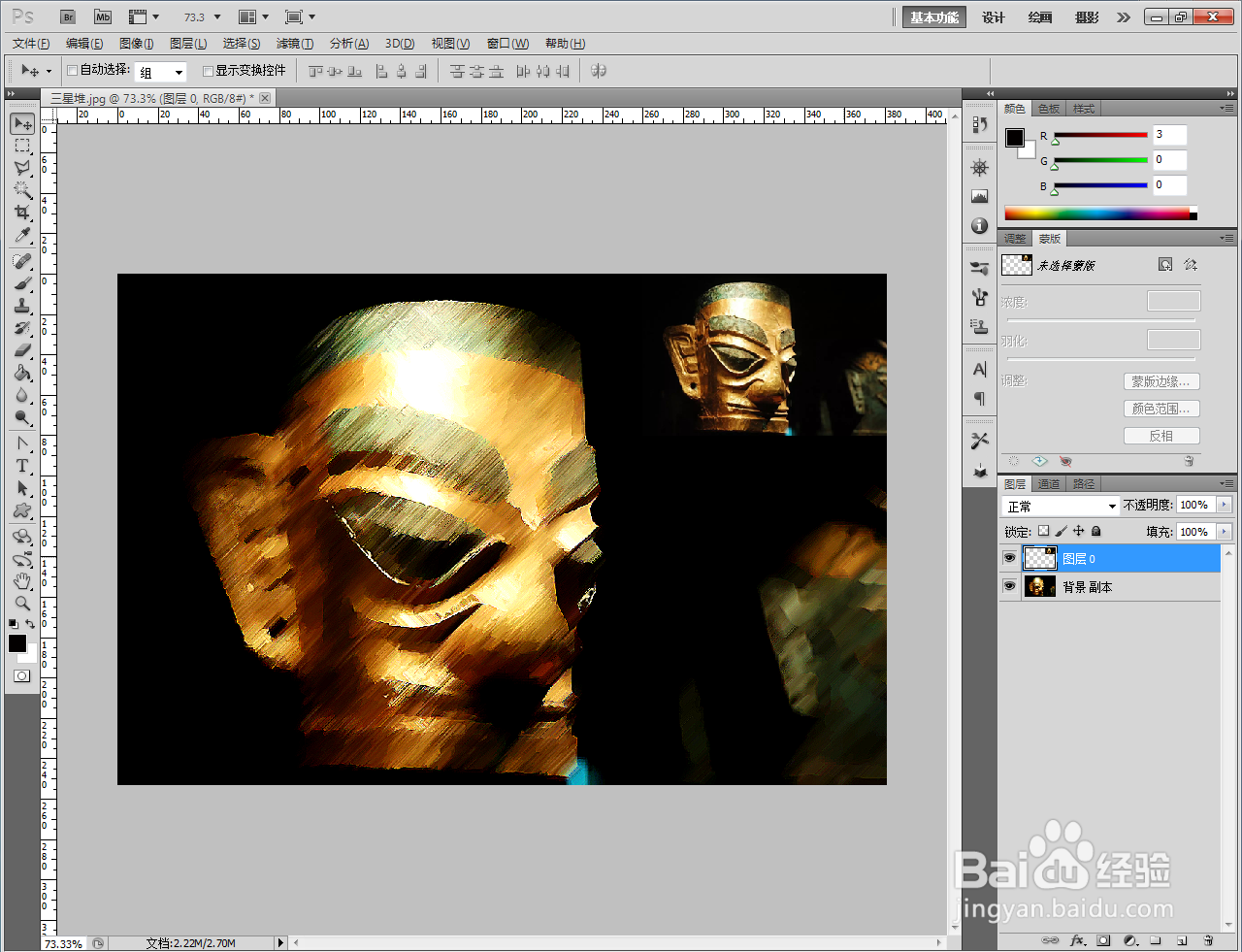Toggle lock position icon
This screenshot has width=1242, height=952.
coord(1078,531)
